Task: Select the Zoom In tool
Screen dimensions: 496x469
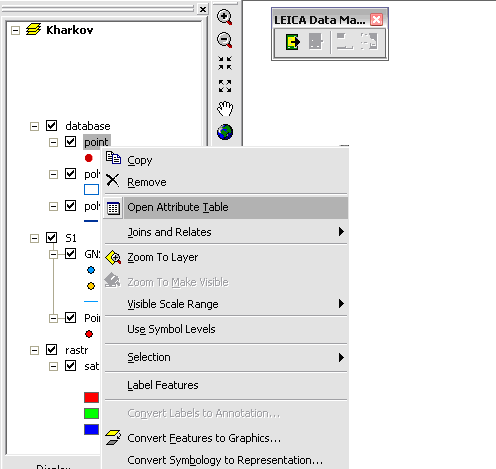Action: click(x=225, y=17)
